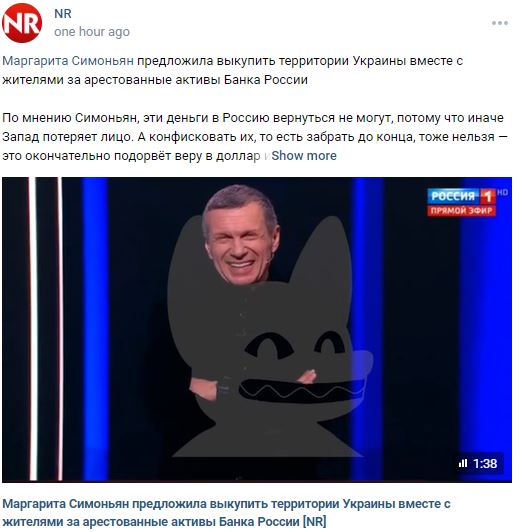Click the cartoon cat's right curved eye
The height and width of the screenshot is (532, 522).
(330, 343)
